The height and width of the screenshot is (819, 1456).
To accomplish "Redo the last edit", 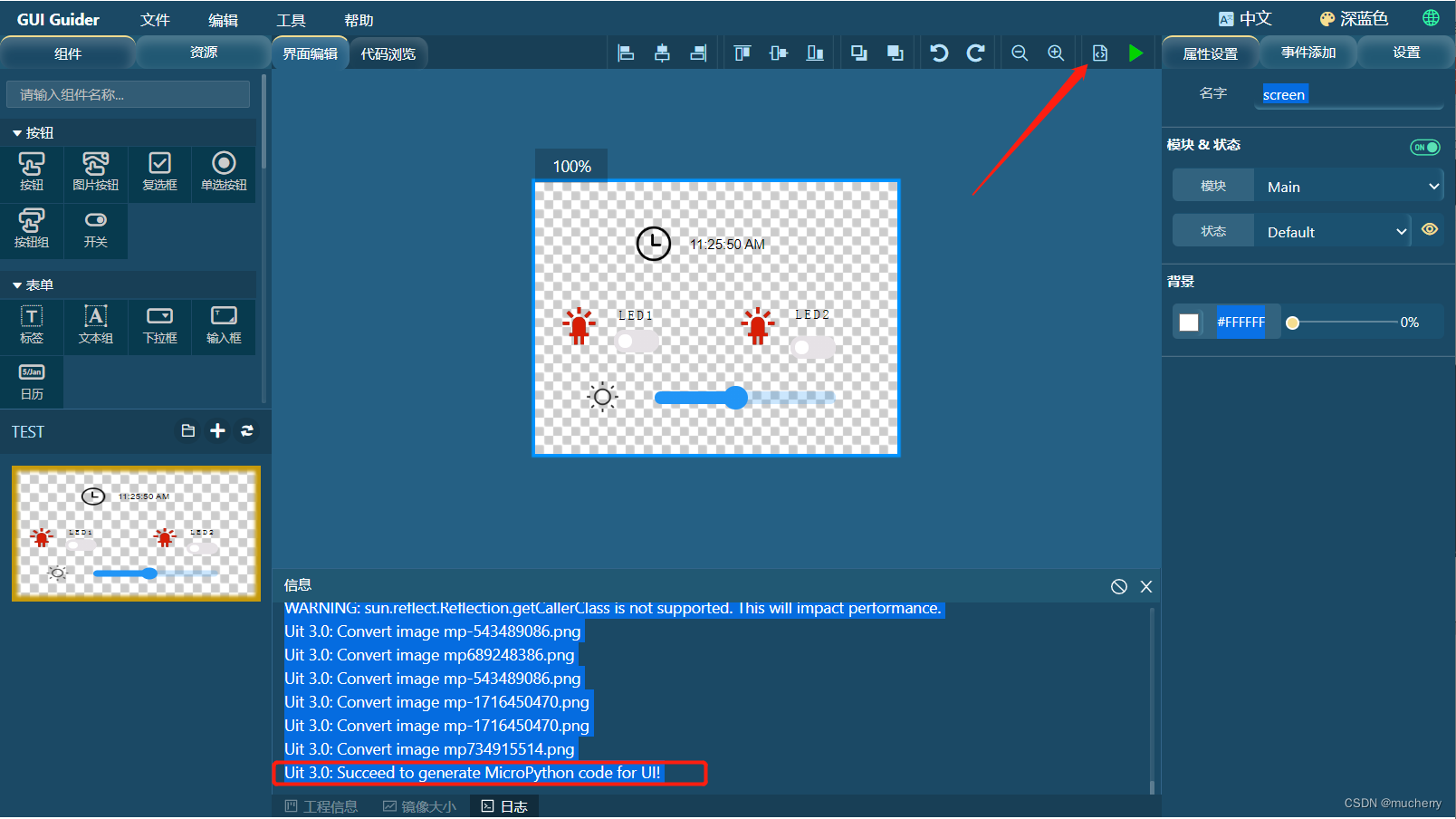I will pyautogui.click(x=975, y=53).
